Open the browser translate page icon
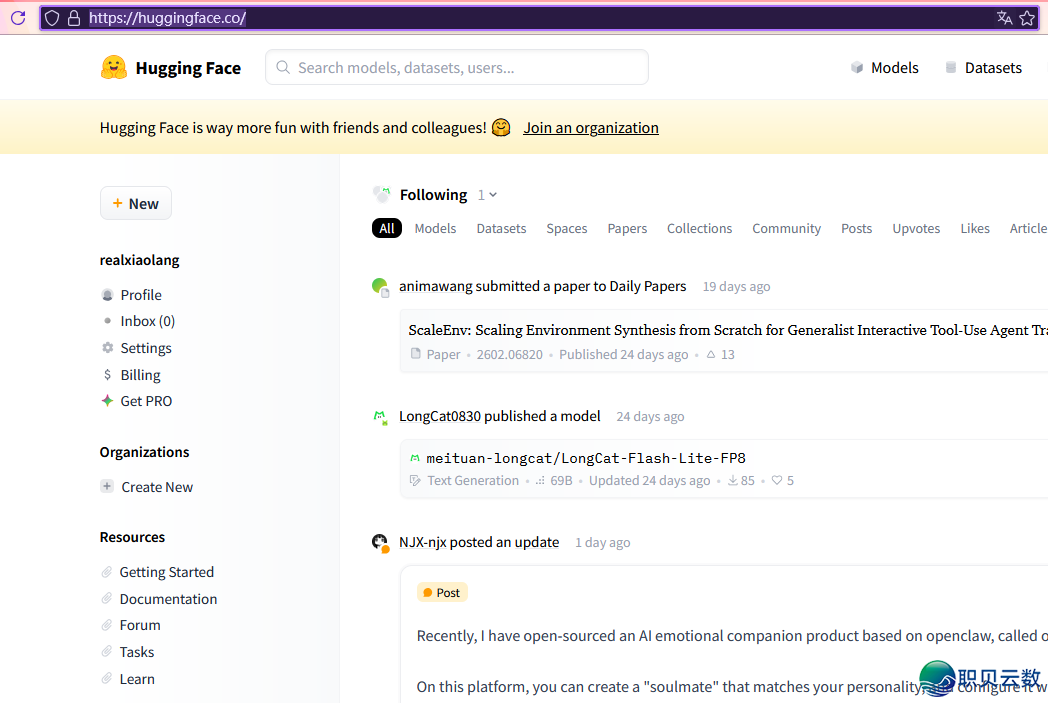The image size is (1048, 703). tap(1004, 18)
